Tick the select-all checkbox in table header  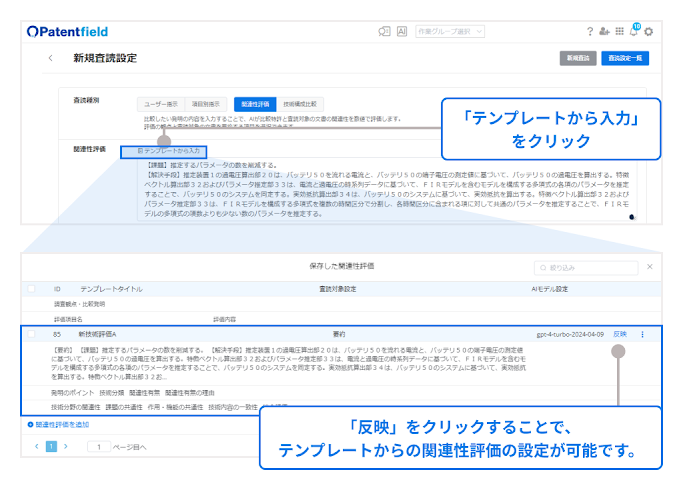32,288
